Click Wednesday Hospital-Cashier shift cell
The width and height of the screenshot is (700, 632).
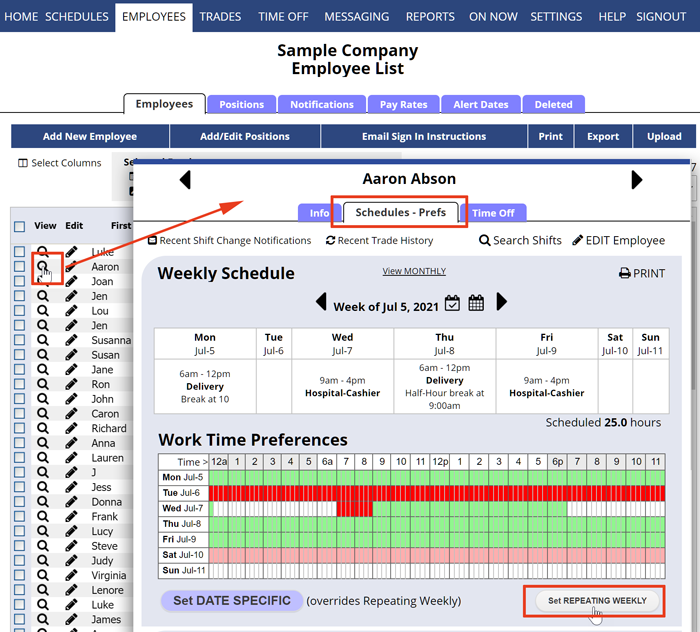click(x=342, y=387)
